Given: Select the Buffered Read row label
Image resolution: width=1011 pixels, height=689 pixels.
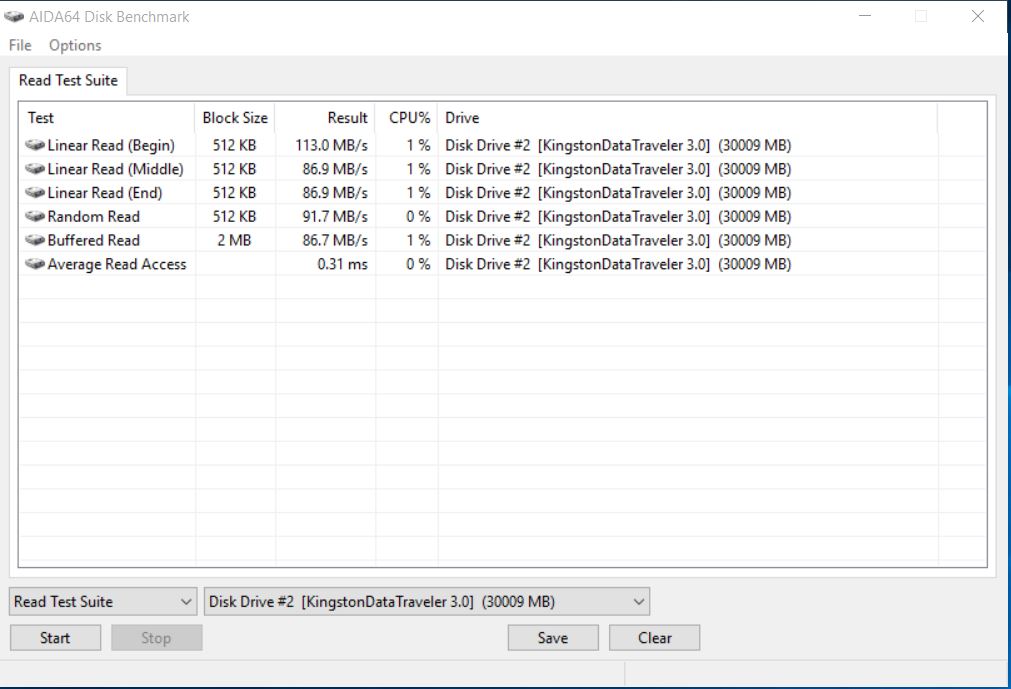Looking at the screenshot, I should pos(93,240).
